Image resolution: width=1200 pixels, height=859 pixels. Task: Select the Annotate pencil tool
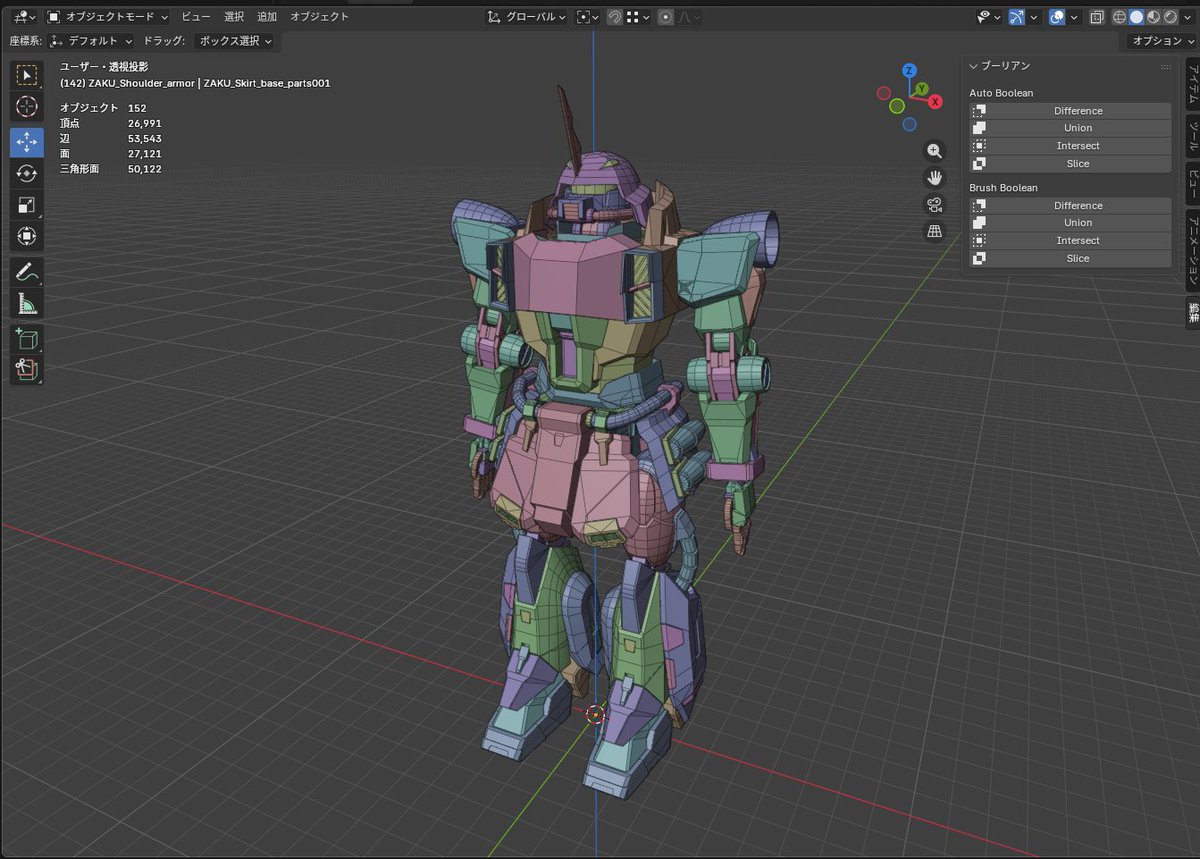point(27,271)
